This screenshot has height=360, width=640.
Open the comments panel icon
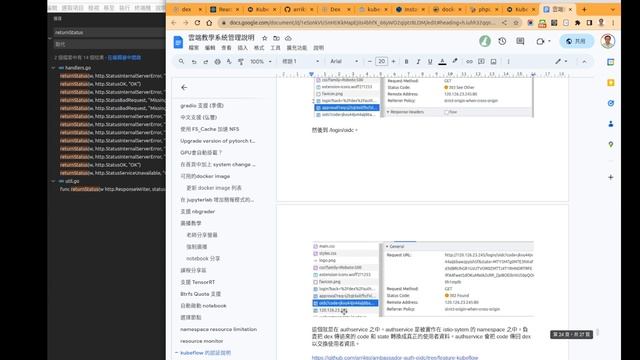point(520,41)
